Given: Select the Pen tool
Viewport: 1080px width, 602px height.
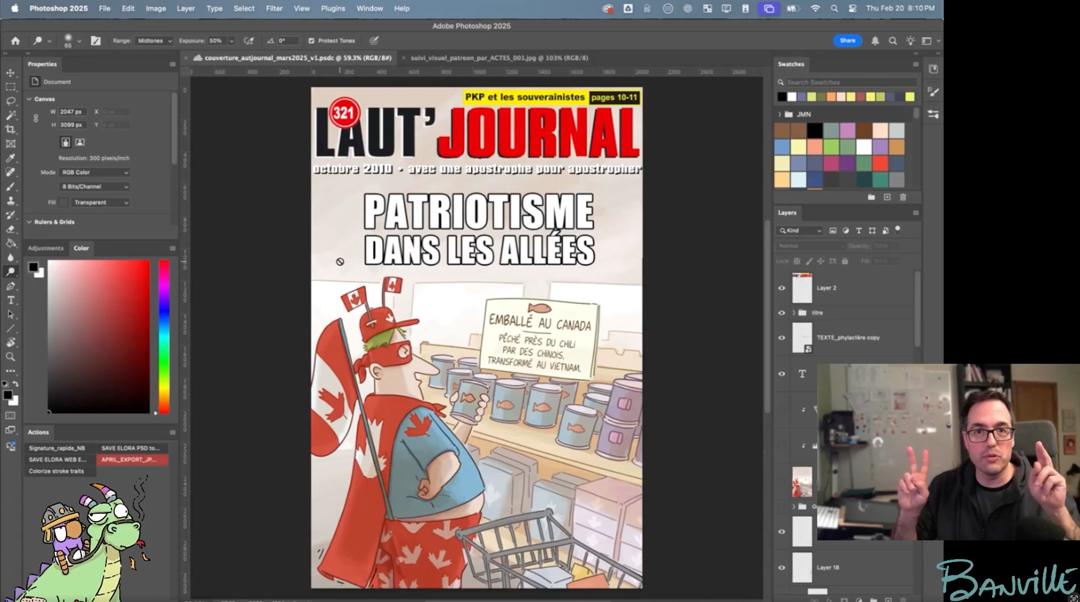Looking at the screenshot, I should tap(10, 286).
